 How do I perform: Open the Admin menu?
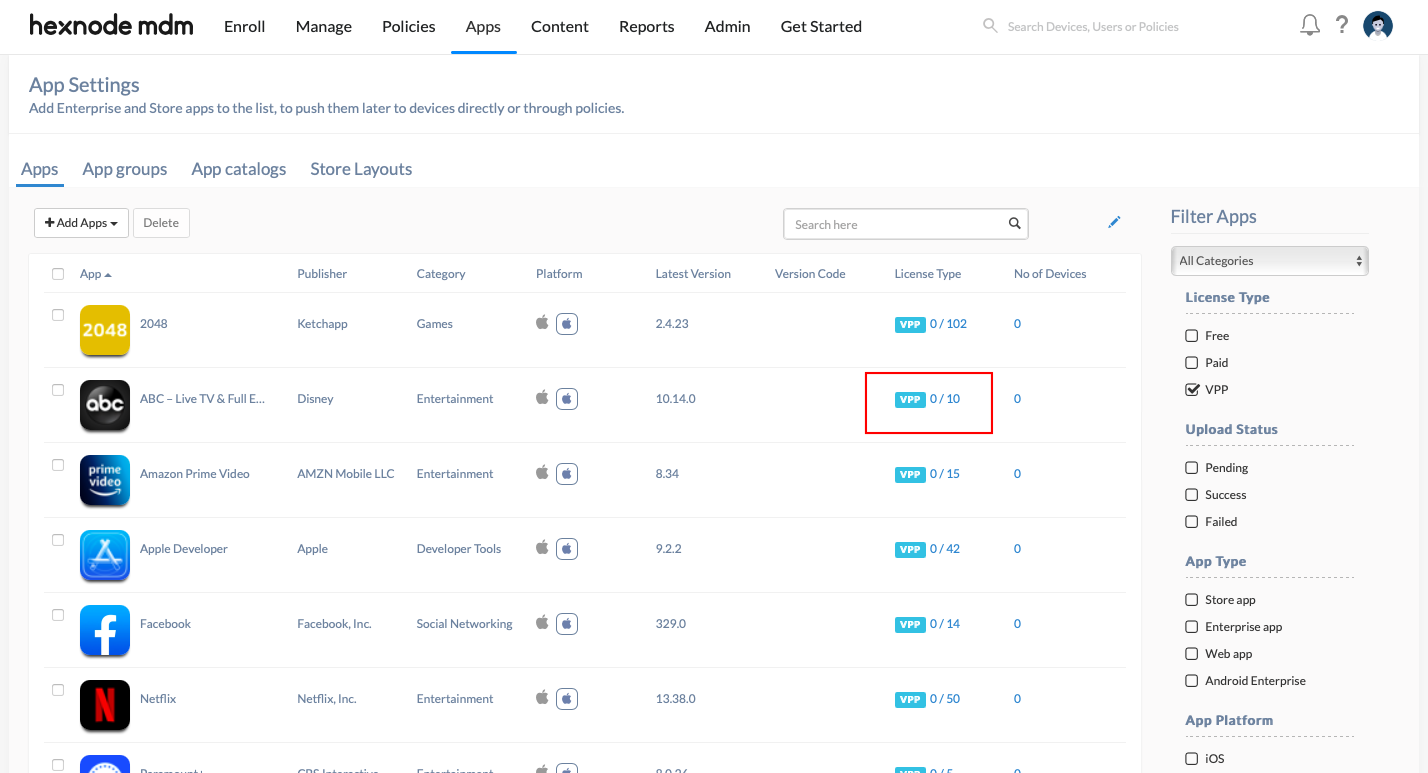pos(728,27)
